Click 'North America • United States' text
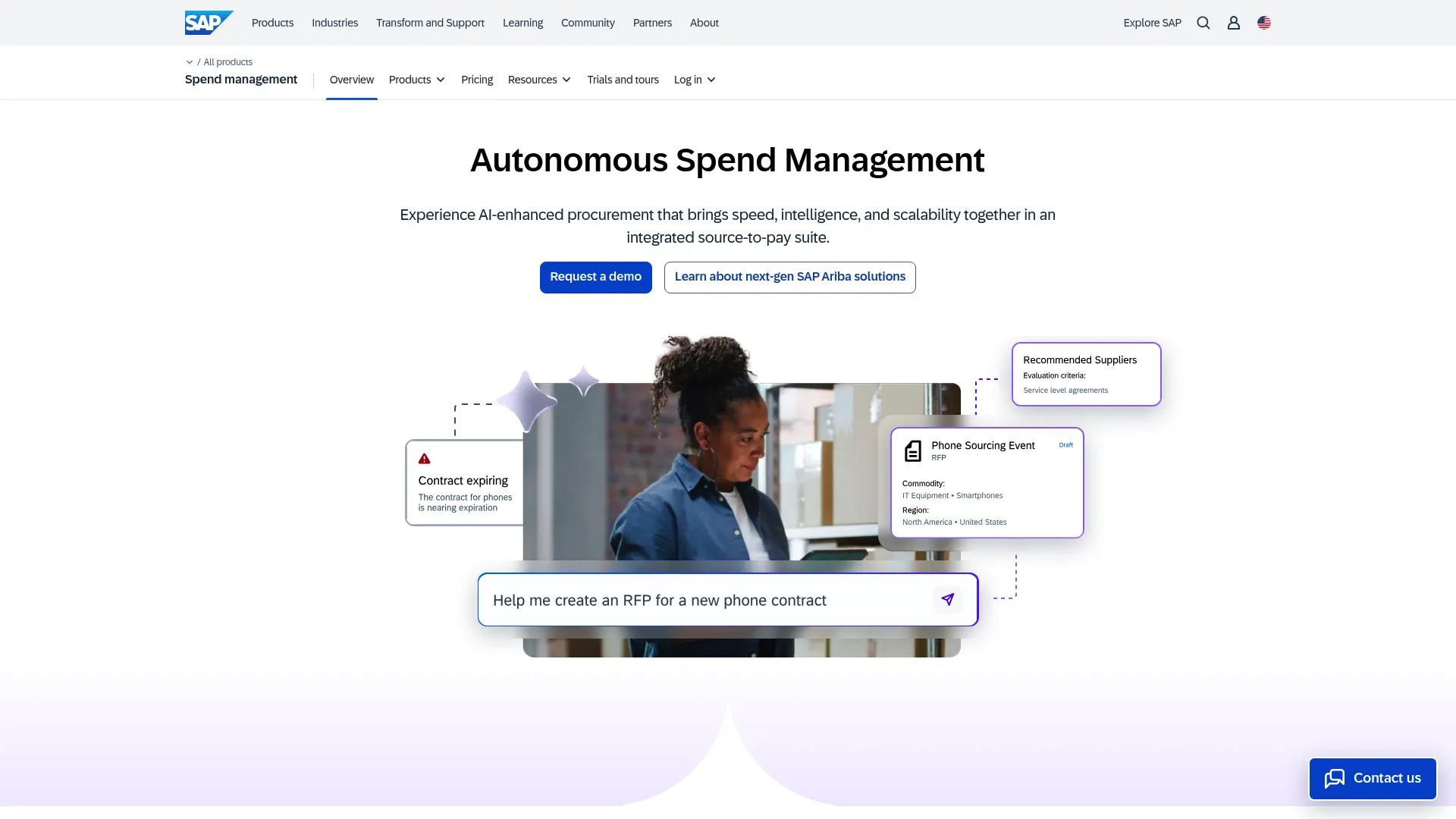1456x819 pixels. coord(955,522)
